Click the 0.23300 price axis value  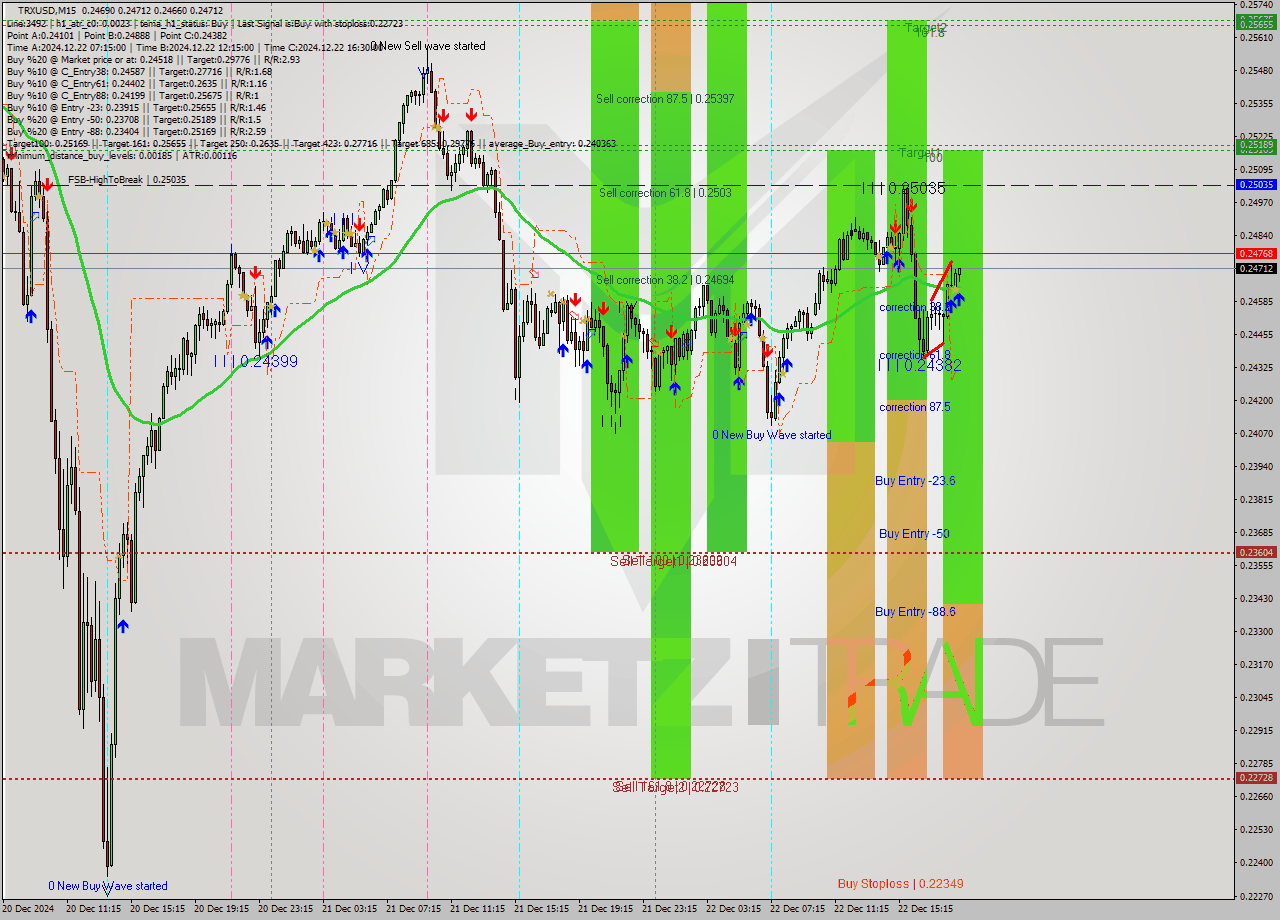click(1257, 631)
